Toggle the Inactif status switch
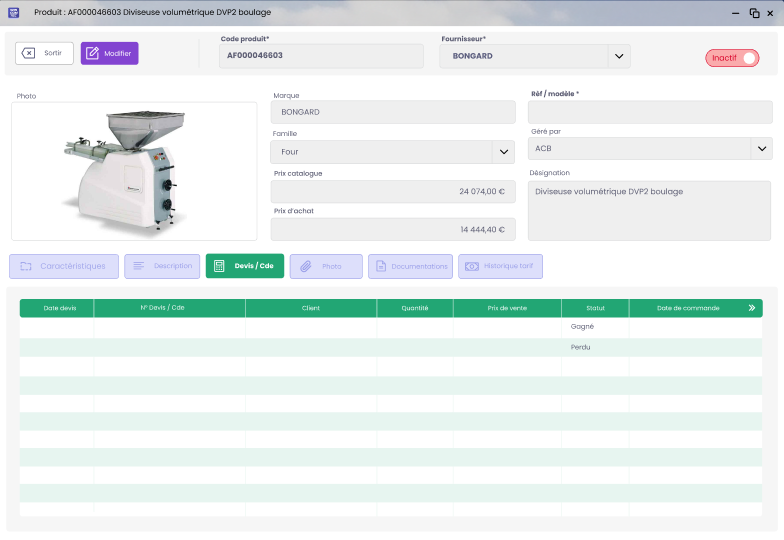 [x=732, y=58]
